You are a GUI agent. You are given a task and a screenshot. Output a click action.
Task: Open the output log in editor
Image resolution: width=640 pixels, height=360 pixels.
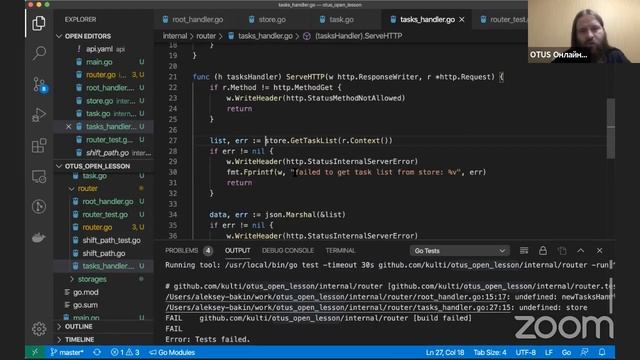[x=562, y=251]
